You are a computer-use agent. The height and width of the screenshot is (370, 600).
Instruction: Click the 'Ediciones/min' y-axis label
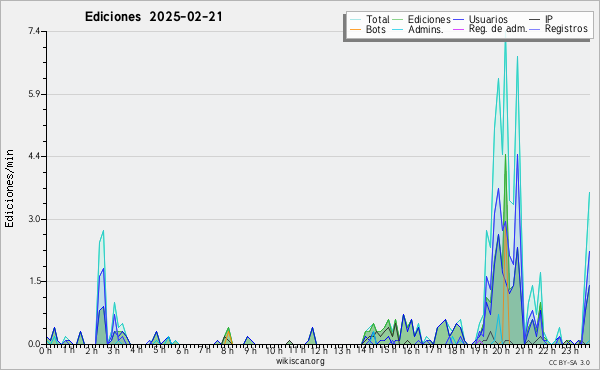[9, 188]
